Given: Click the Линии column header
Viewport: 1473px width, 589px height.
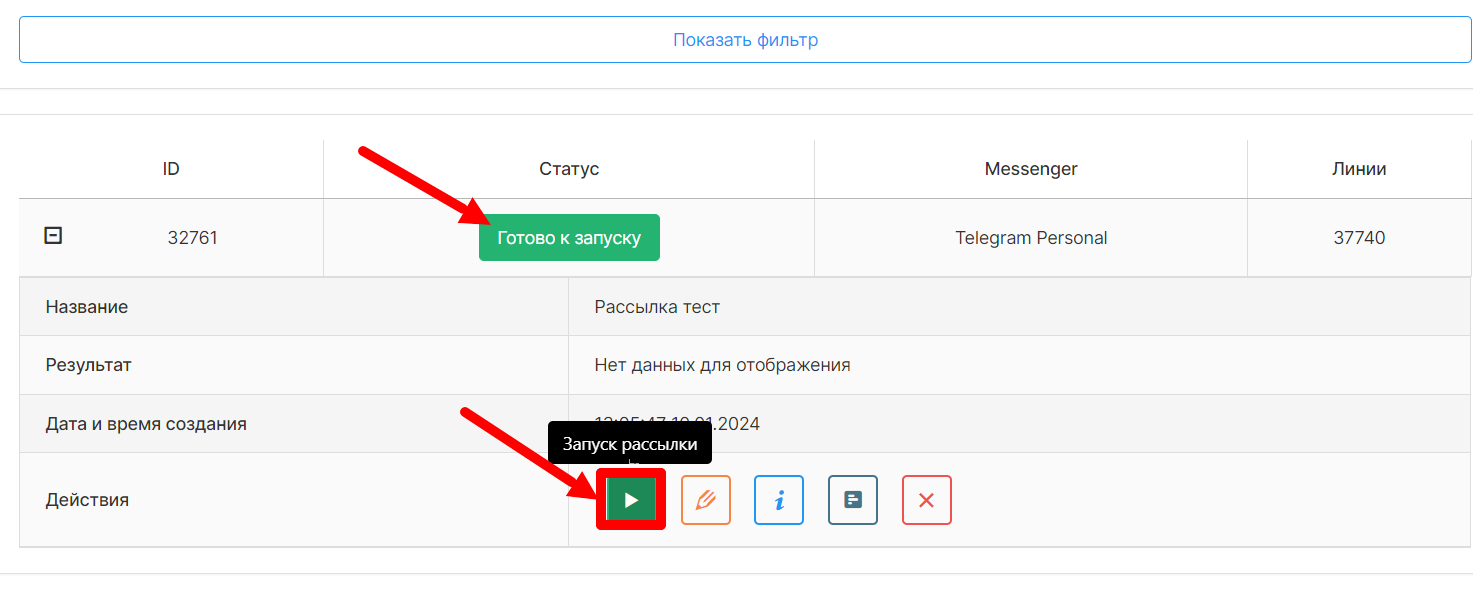Looking at the screenshot, I should (1359, 169).
